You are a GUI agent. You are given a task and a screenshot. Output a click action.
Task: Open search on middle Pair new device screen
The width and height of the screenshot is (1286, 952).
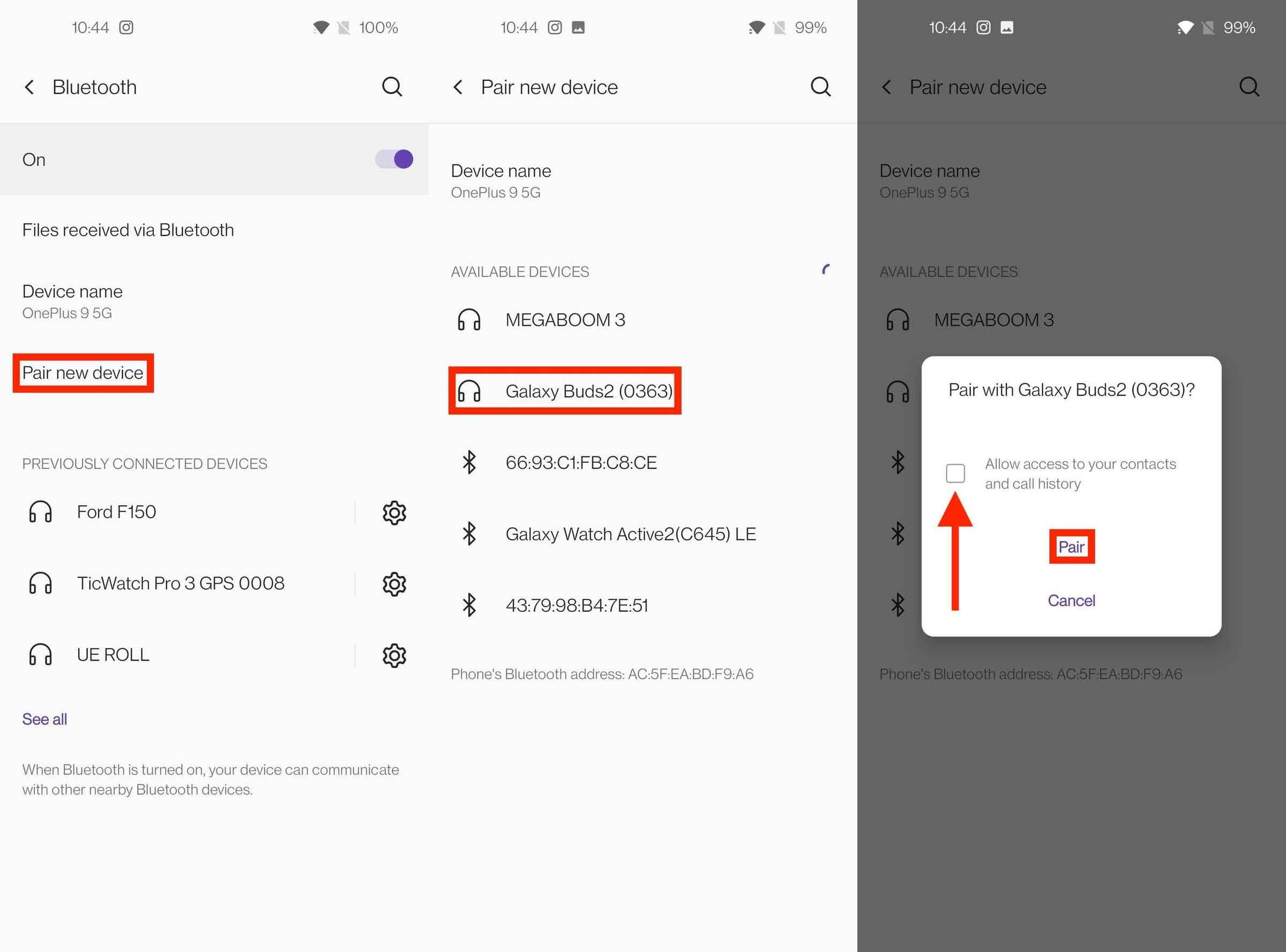pyautogui.click(x=821, y=87)
